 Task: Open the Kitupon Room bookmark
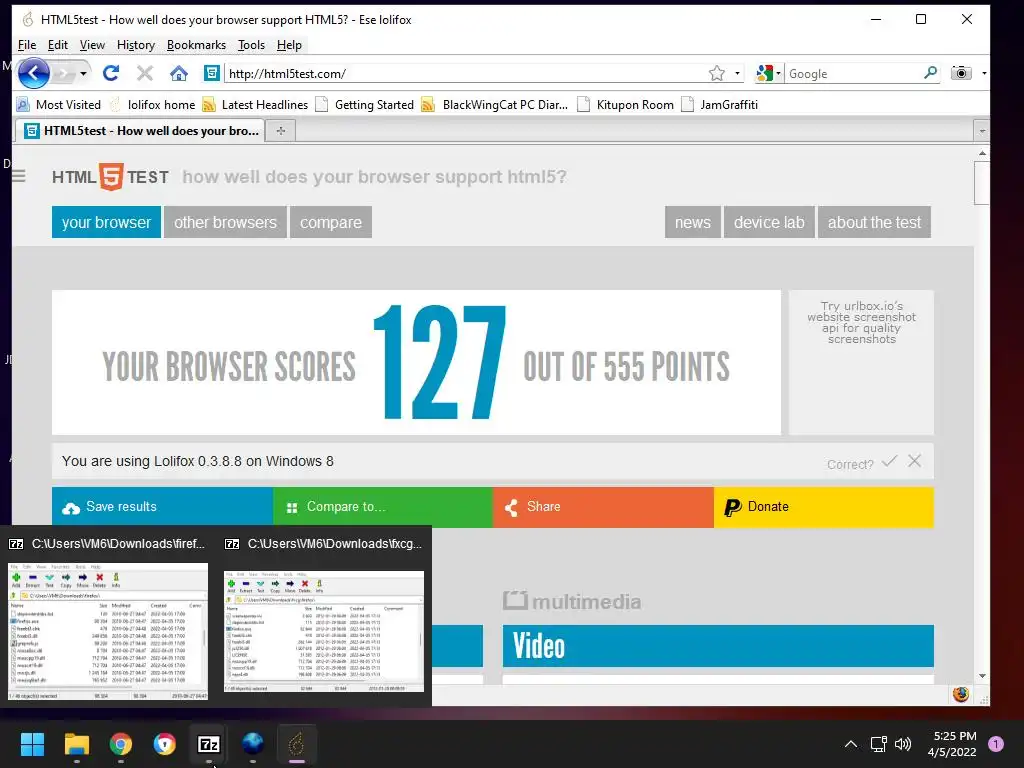626,104
